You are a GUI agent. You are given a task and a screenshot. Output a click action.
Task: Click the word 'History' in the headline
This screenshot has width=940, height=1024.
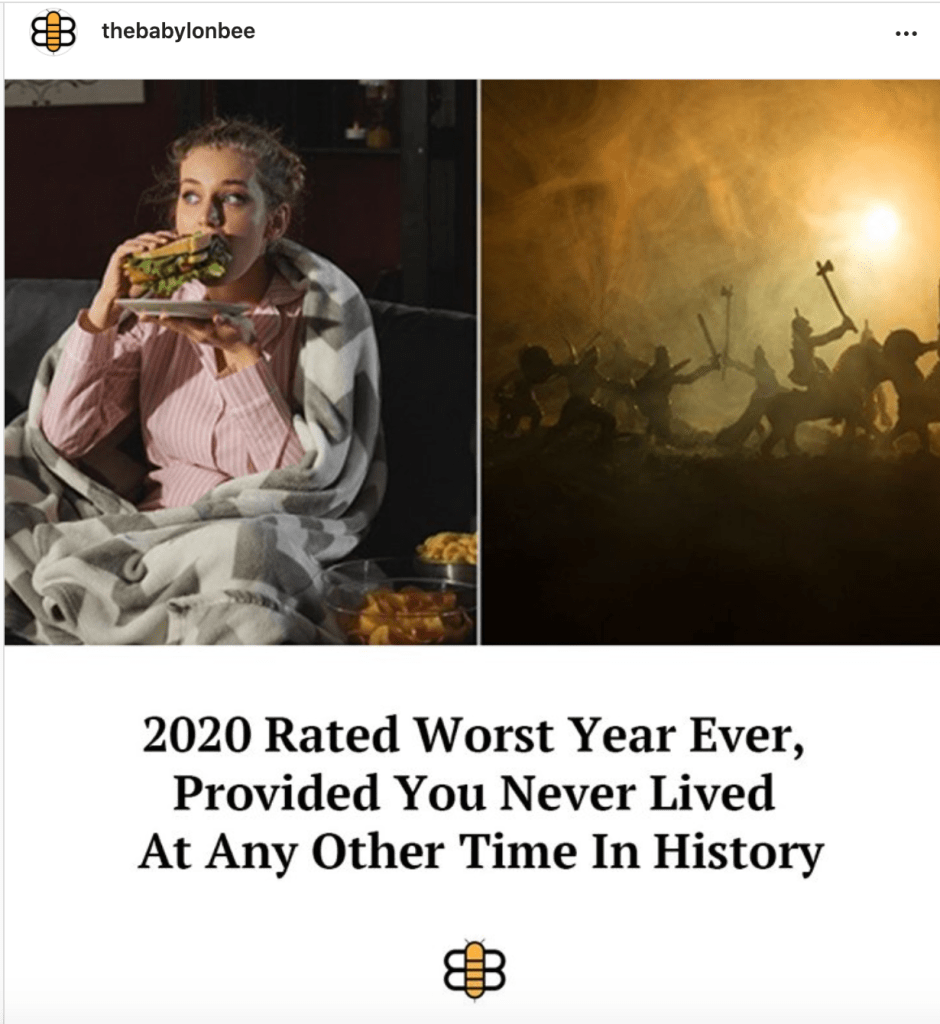coord(739,852)
